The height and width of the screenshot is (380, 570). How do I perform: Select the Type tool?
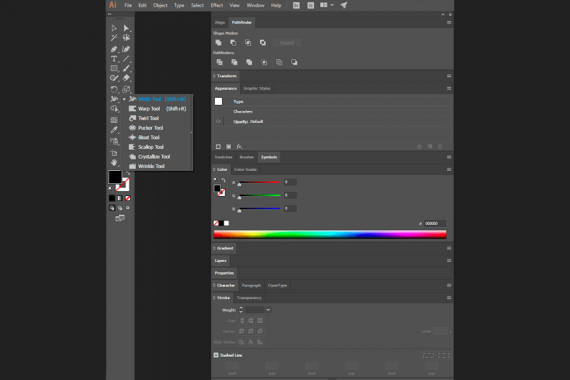(x=114, y=59)
